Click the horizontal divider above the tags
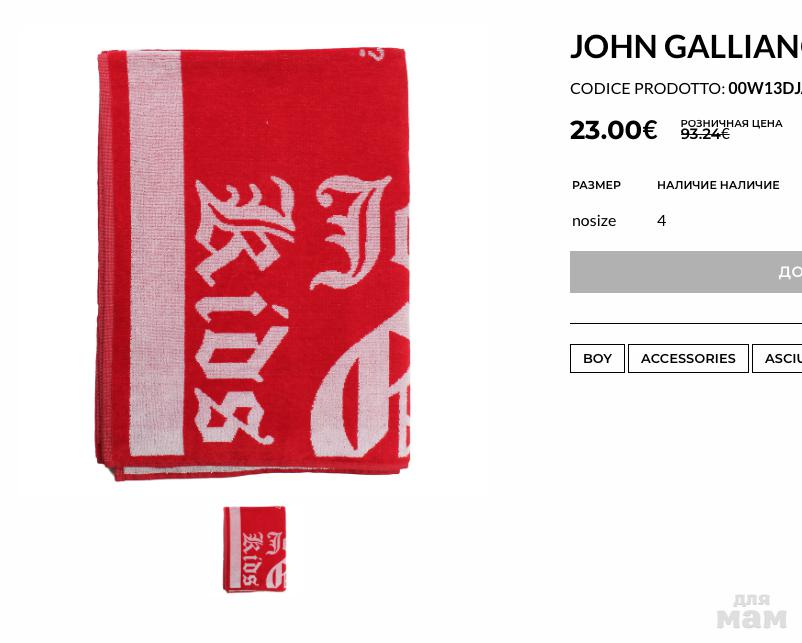Viewport: 802px width, 643px height. pyautogui.click(x=686, y=324)
